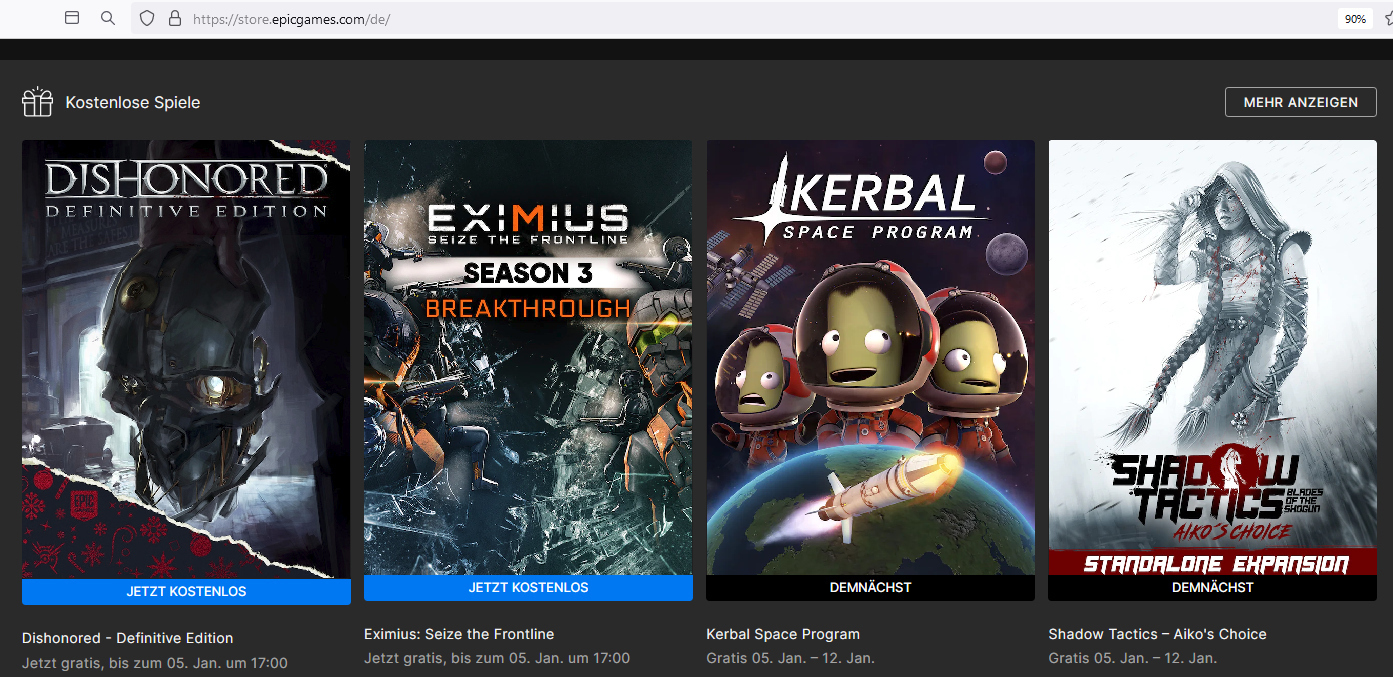Open the Eximius: Seize the Frontline title link
This screenshot has height=677, width=1393.
tap(459, 634)
